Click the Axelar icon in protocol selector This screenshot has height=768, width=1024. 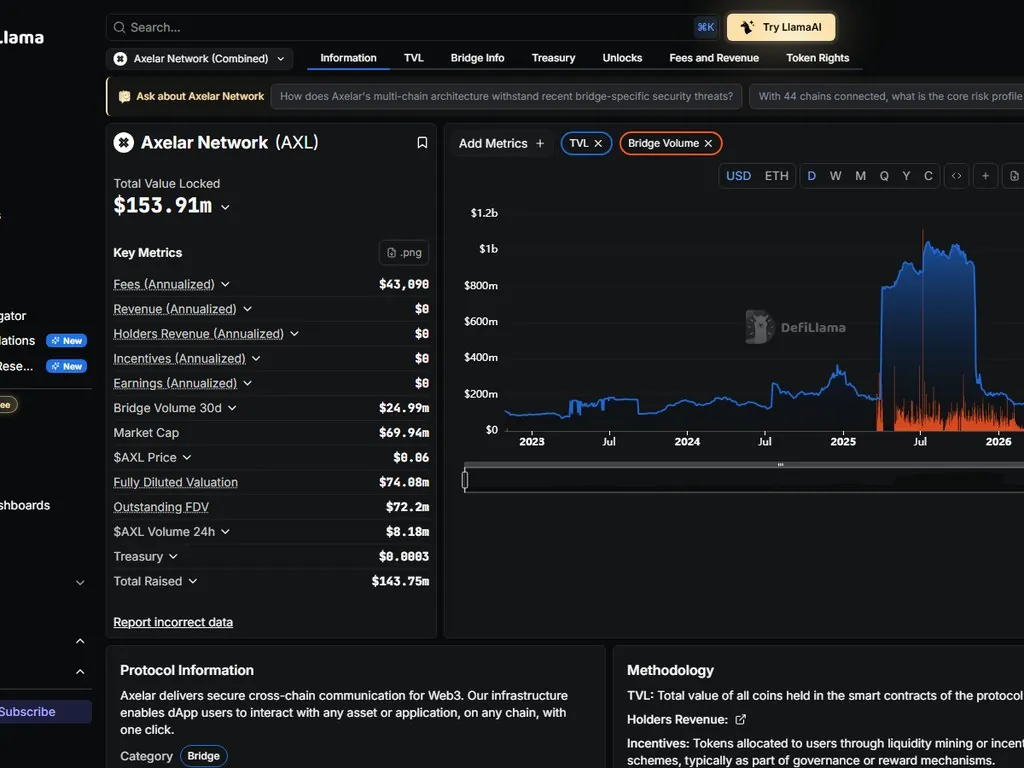pyautogui.click(x=120, y=59)
